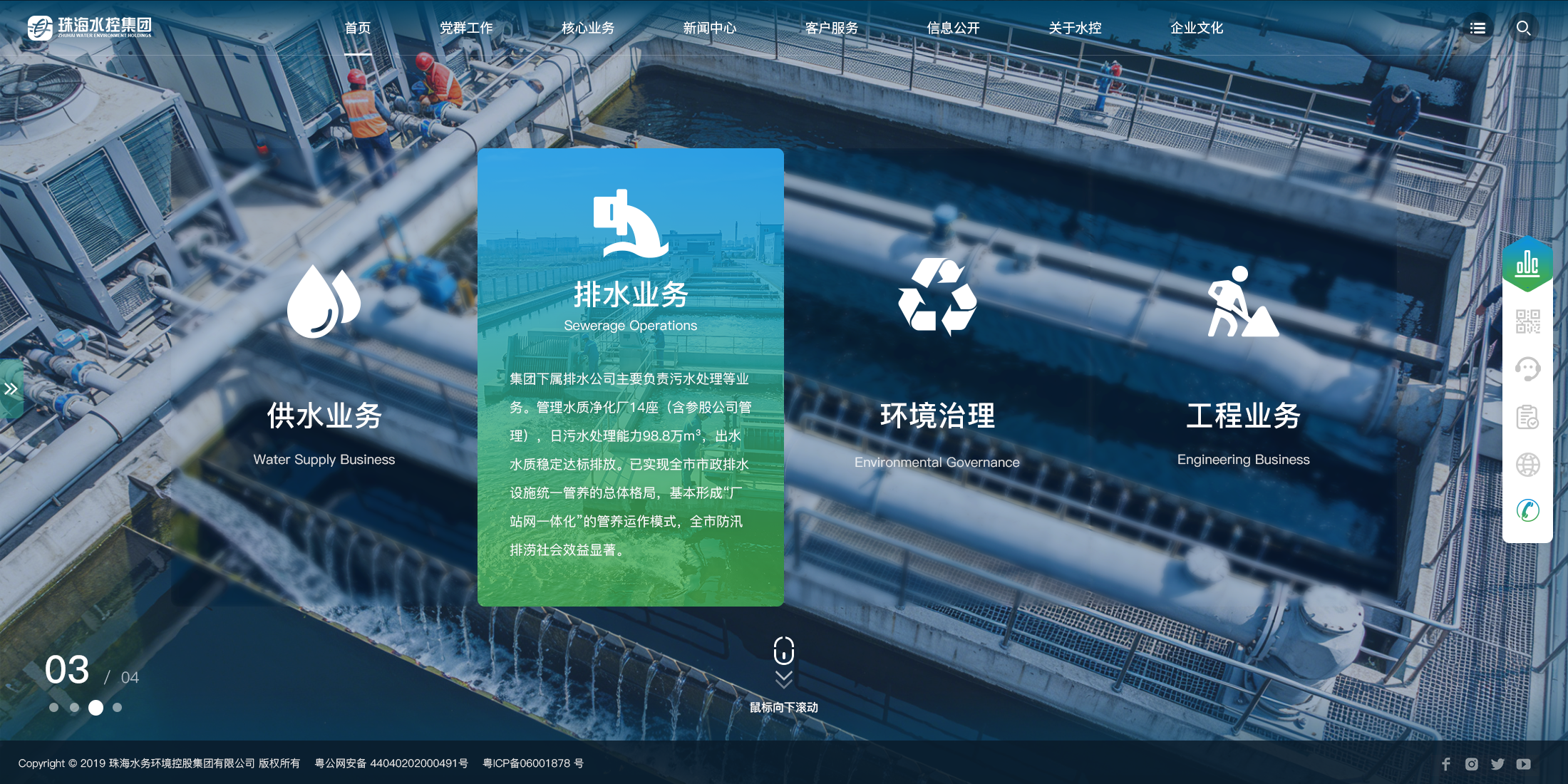1568x784 pixels.
Task: Click the globe sidebar icon
Action: (1527, 465)
